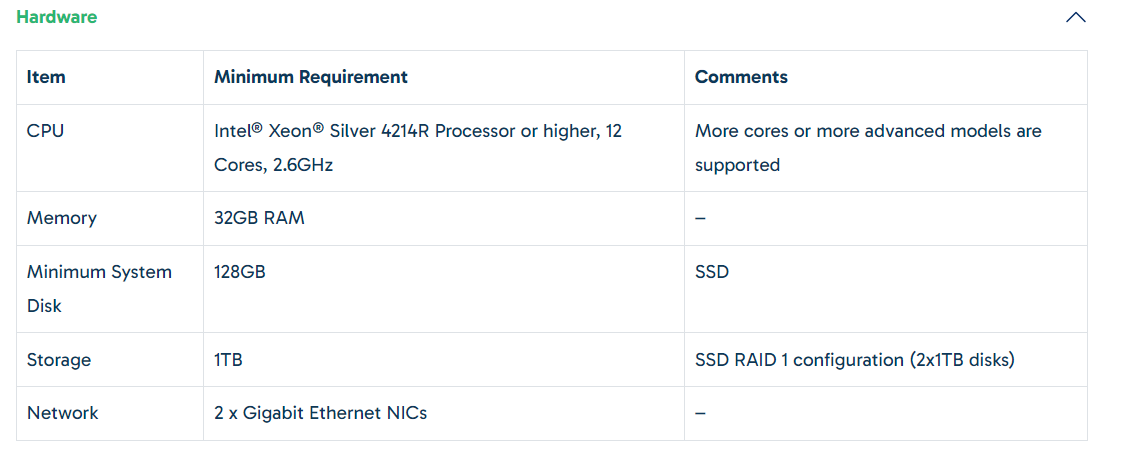Viewport: 1121px width, 475px height.
Task: Click the Storage row label
Action: click(x=59, y=359)
